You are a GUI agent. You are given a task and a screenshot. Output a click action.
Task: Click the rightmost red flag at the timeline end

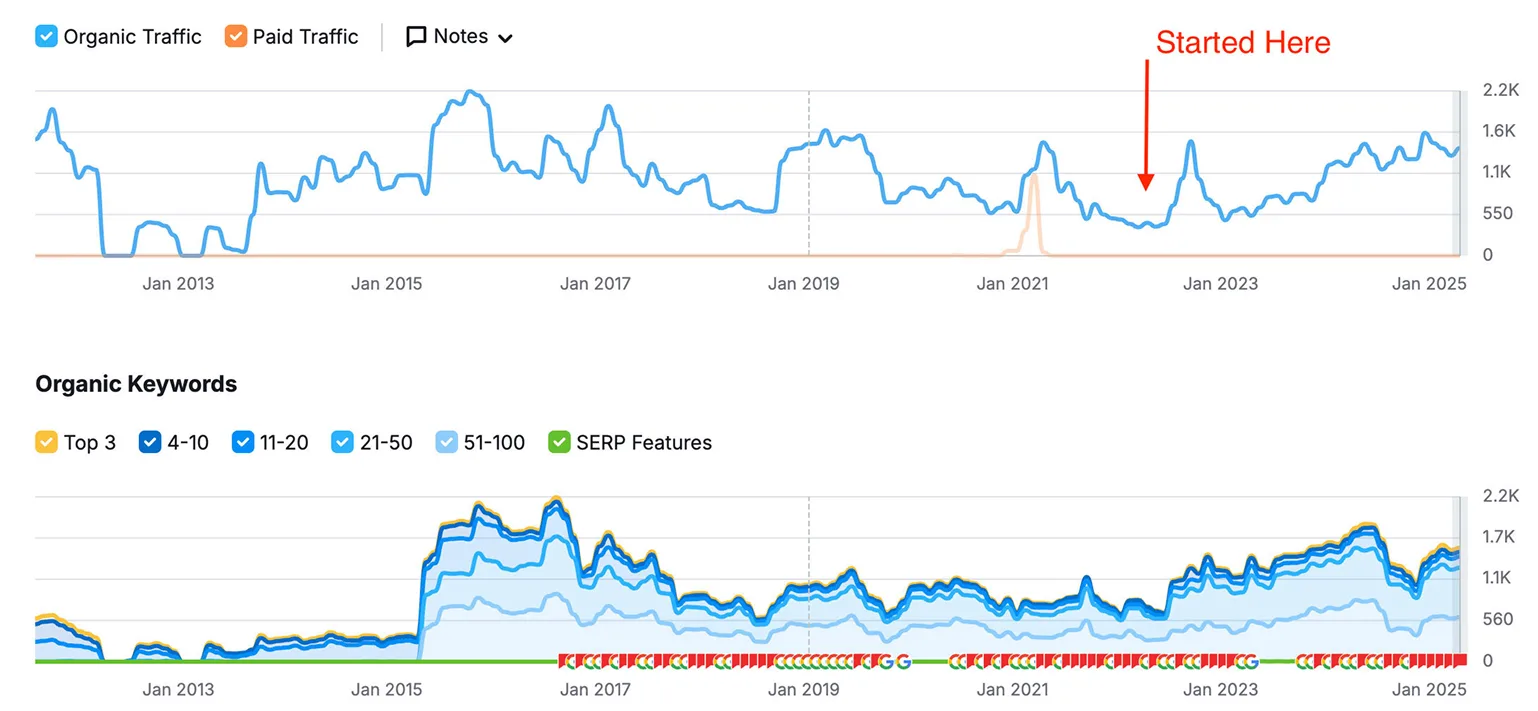(1460, 659)
